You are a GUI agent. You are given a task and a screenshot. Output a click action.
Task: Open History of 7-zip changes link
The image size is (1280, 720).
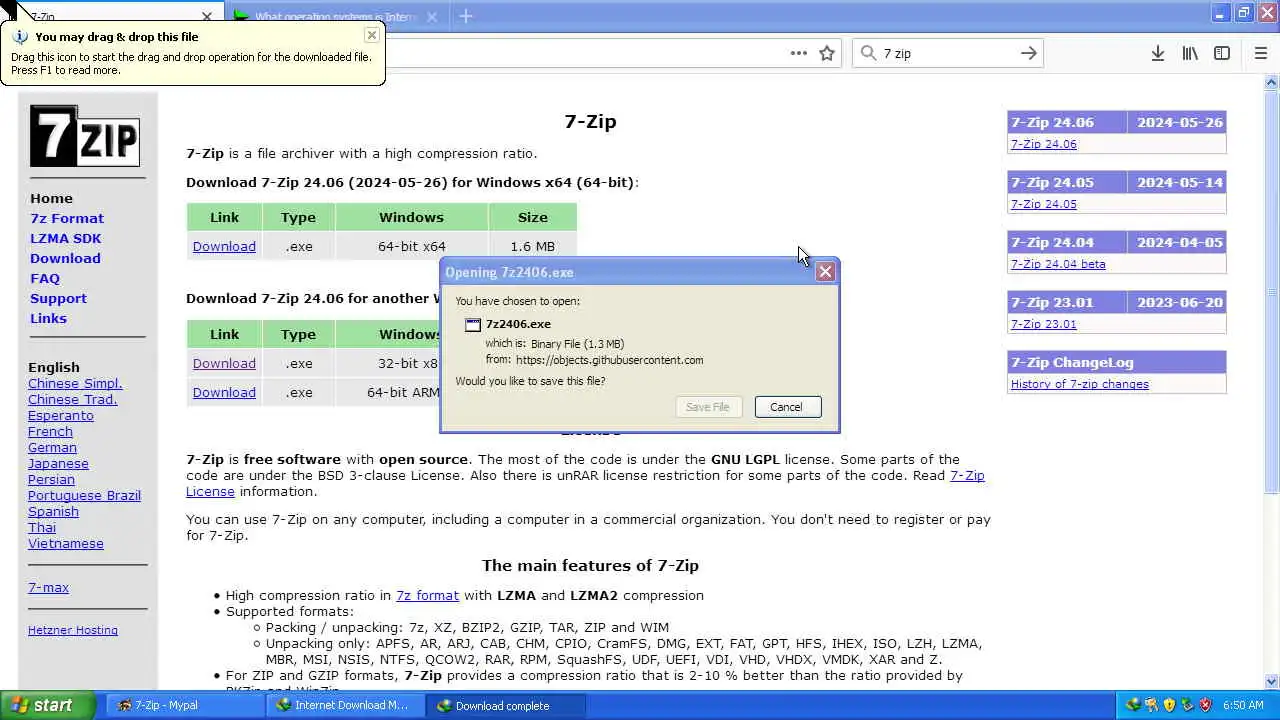1079,384
